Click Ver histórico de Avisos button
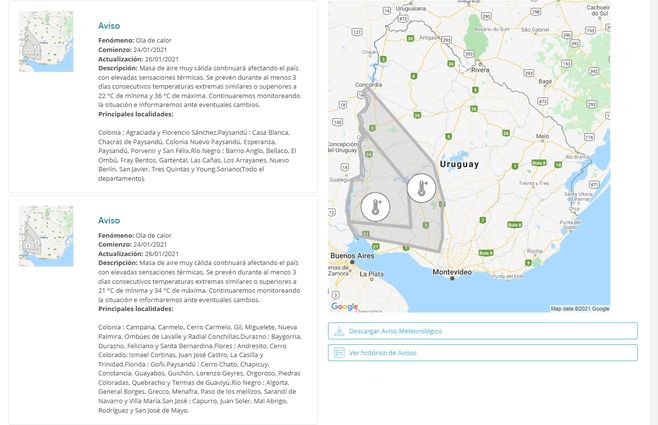This screenshot has width=658, height=425. [x=482, y=353]
